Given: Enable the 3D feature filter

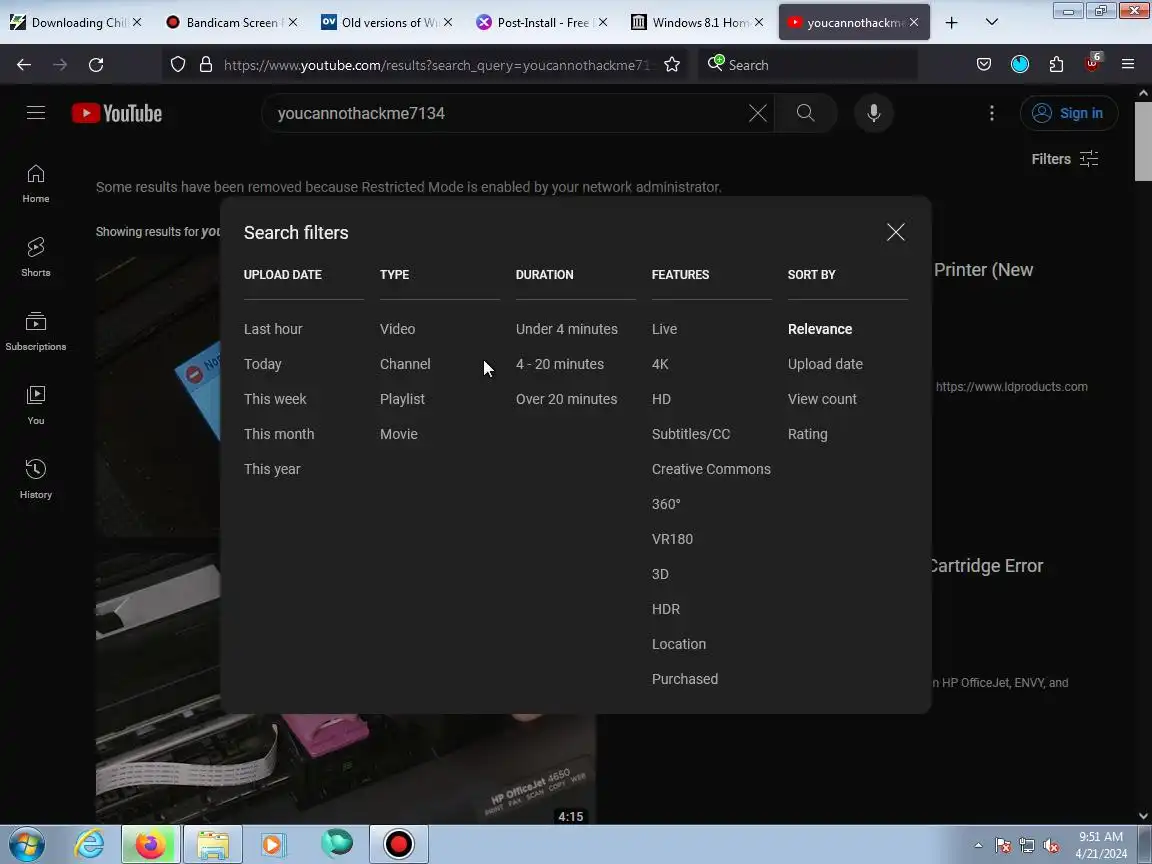Looking at the screenshot, I should pos(660,575).
